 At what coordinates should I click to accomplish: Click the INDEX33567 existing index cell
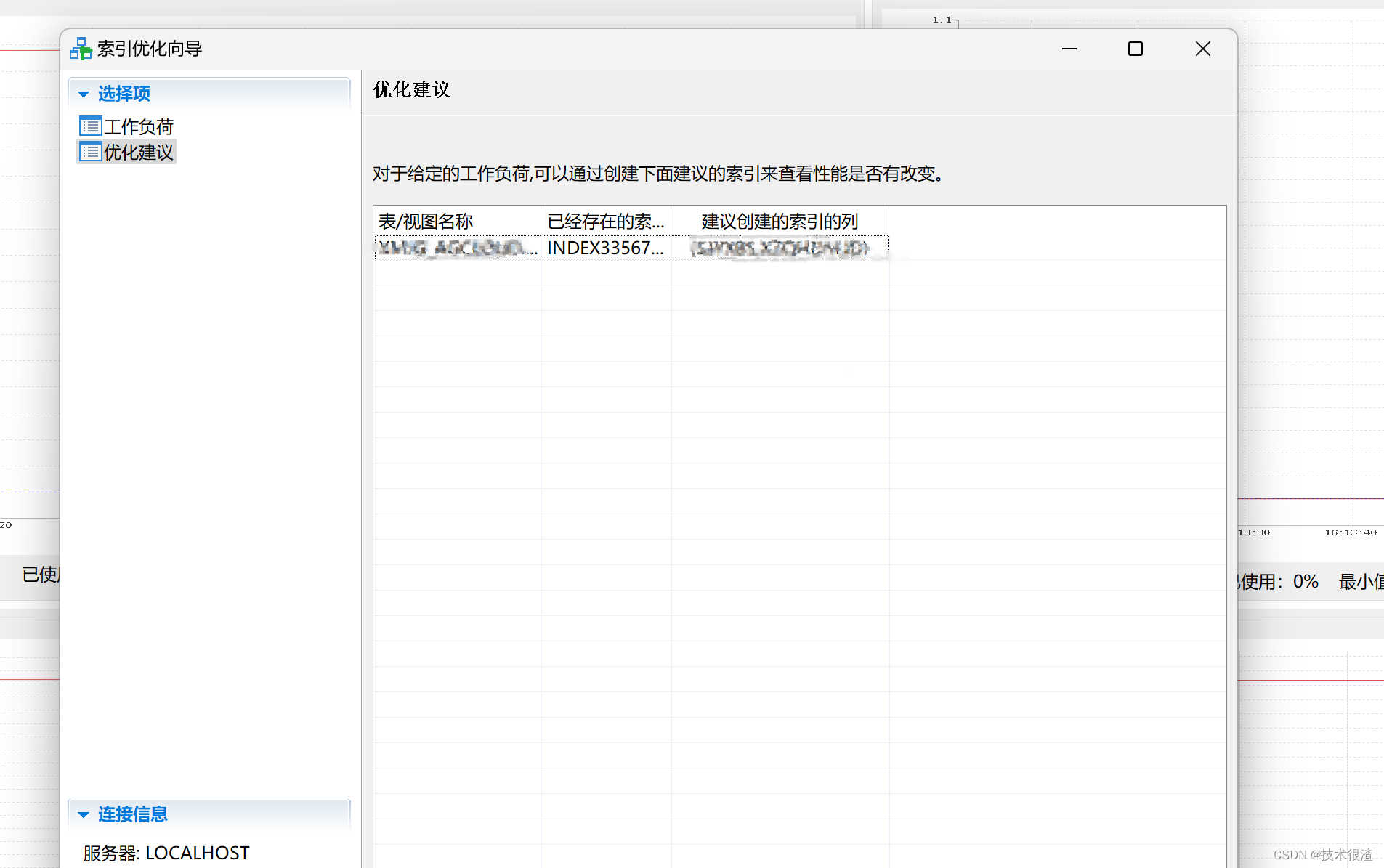click(x=604, y=248)
